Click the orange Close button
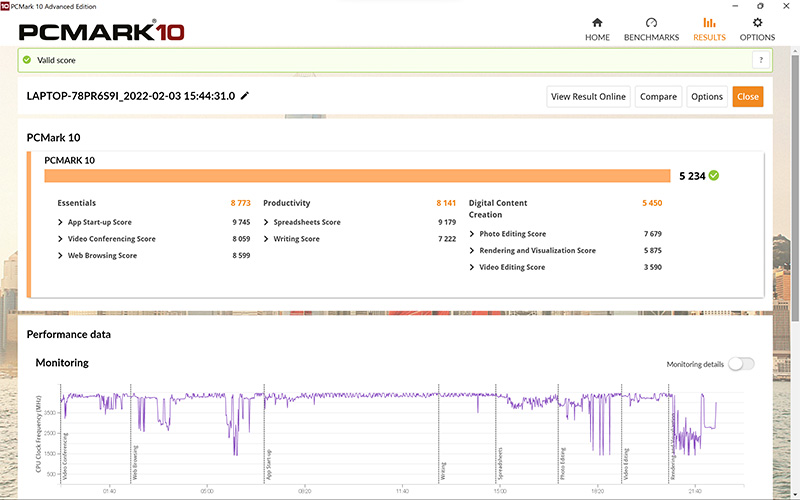 pos(747,97)
